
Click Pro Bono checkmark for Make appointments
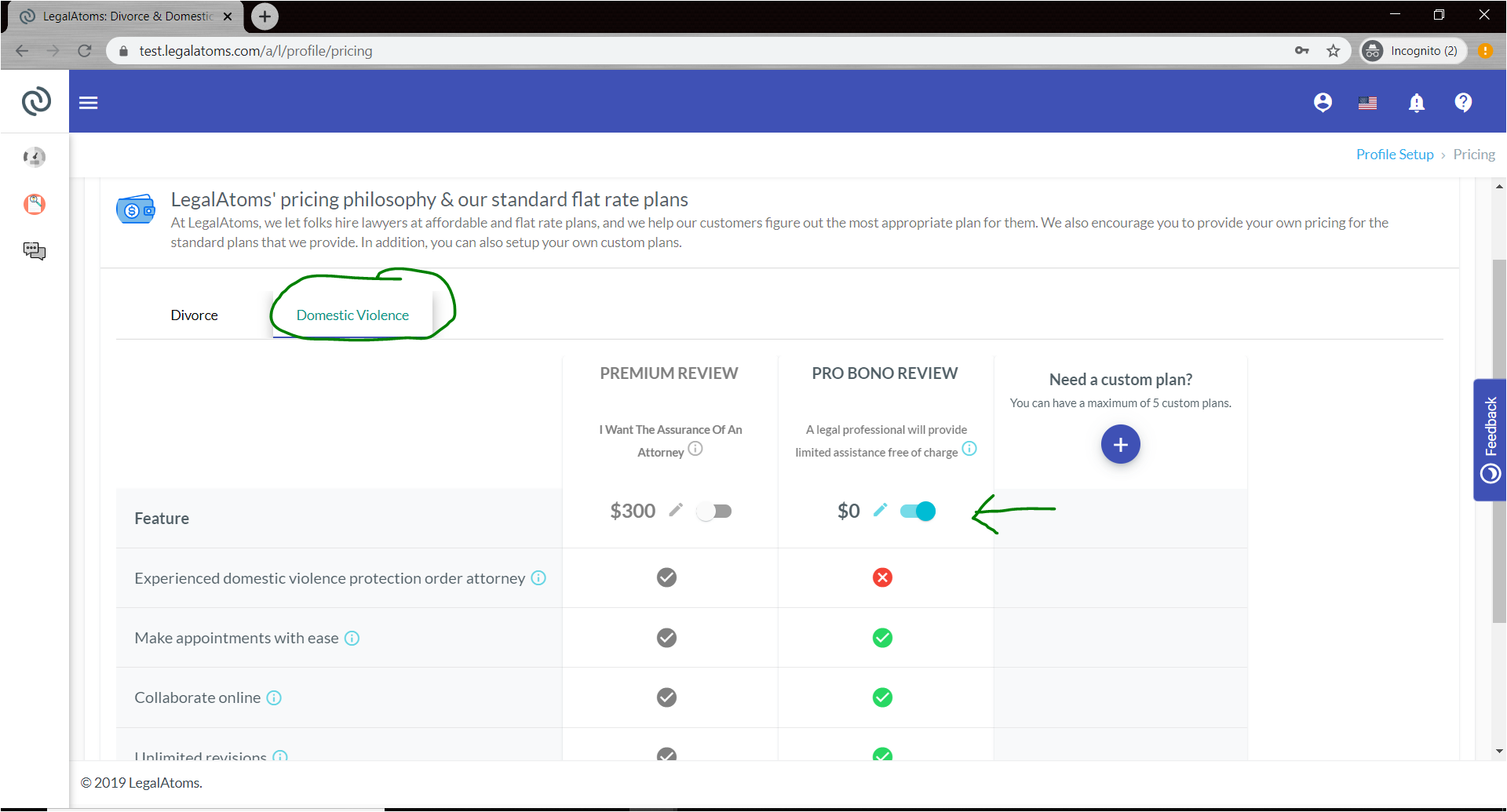882,638
